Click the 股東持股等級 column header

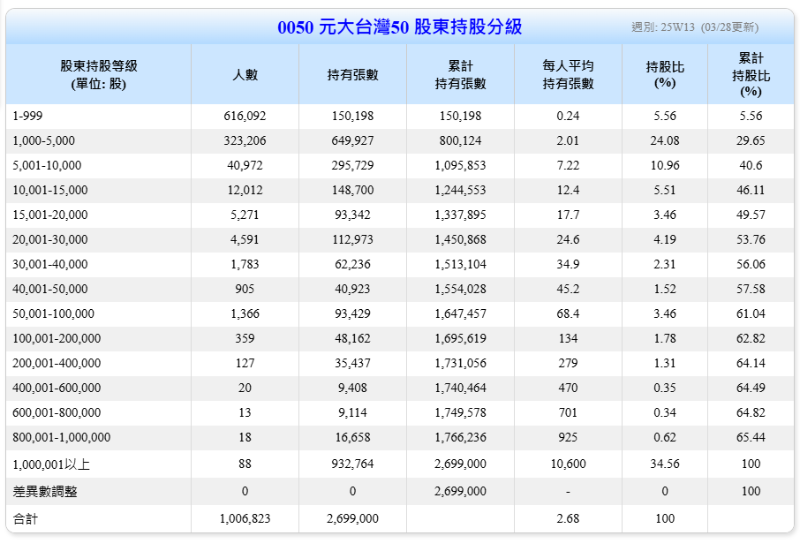[98, 74]
